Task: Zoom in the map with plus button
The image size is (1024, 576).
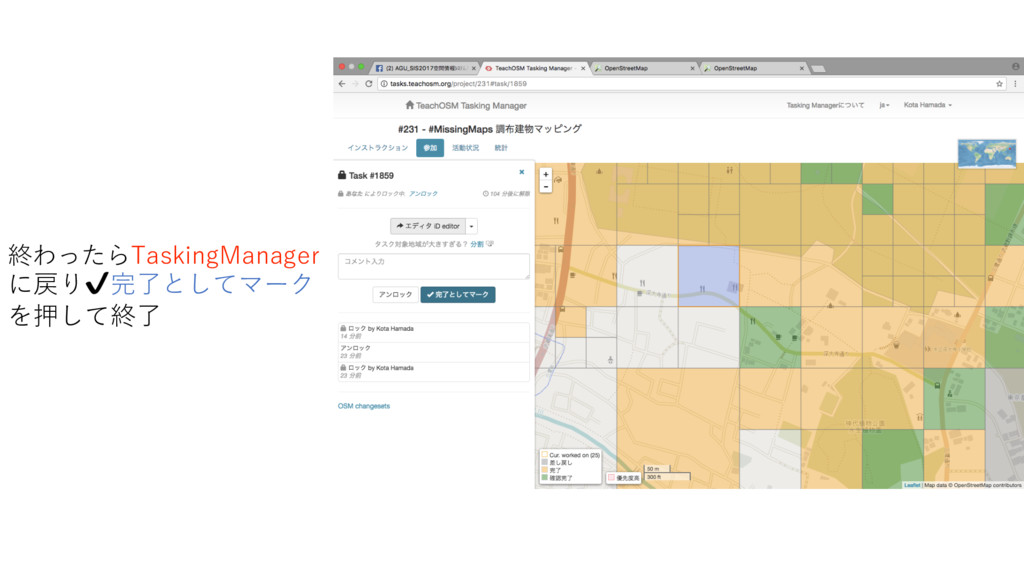Action: pos(546,174)
